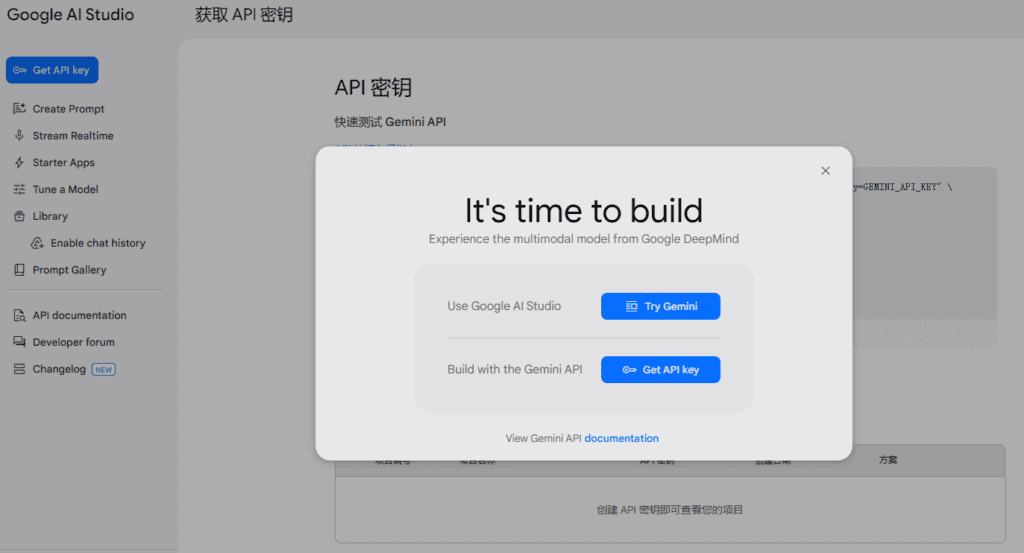Click Get API key button in dialog
Viewport: 1024px width, 553px height.
pyautogui.click(x=660, y=370)
